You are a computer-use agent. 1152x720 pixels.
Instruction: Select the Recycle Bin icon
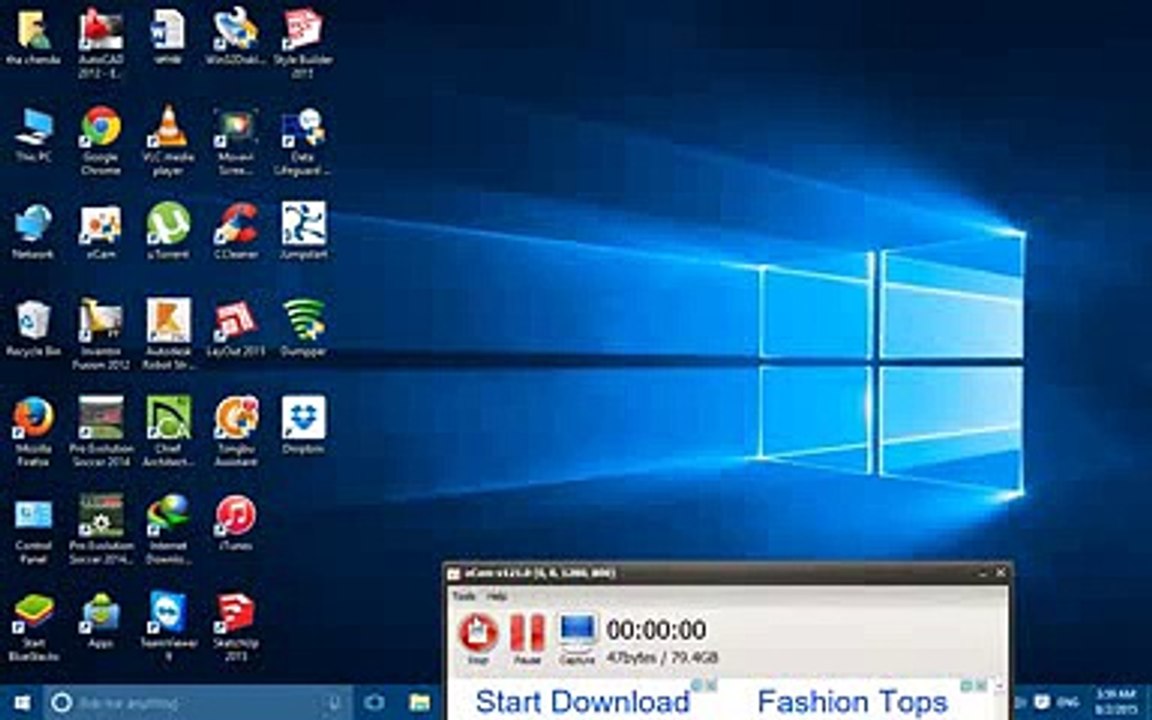[x=33, y=328]
